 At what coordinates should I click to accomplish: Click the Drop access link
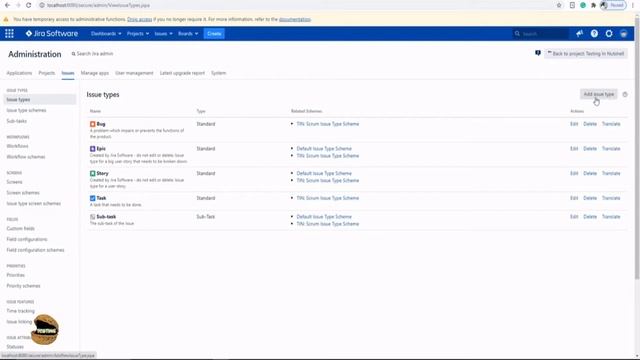[x=140, y=19]
